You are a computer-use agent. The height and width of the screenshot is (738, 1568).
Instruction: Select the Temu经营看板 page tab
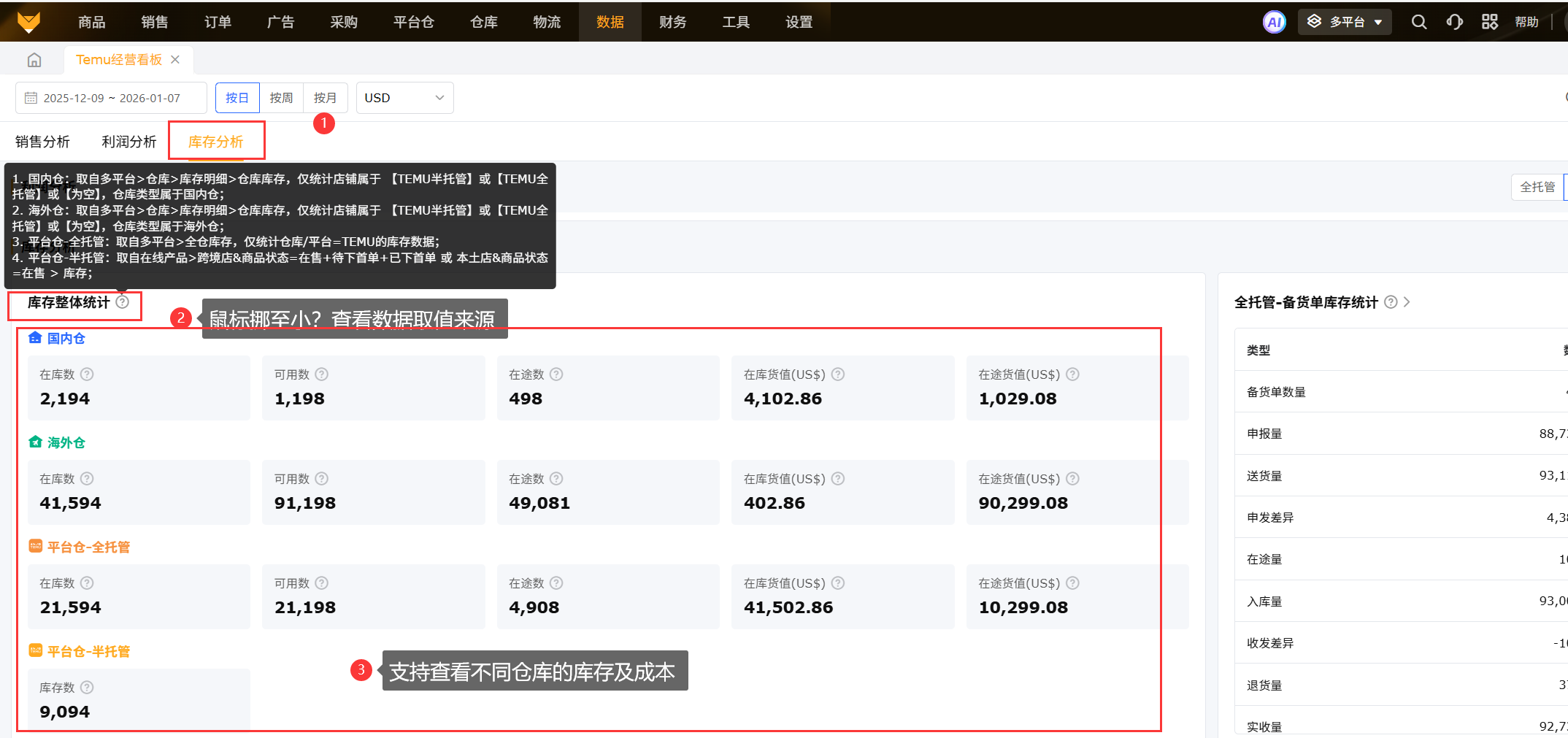click(x=119, y=59)
